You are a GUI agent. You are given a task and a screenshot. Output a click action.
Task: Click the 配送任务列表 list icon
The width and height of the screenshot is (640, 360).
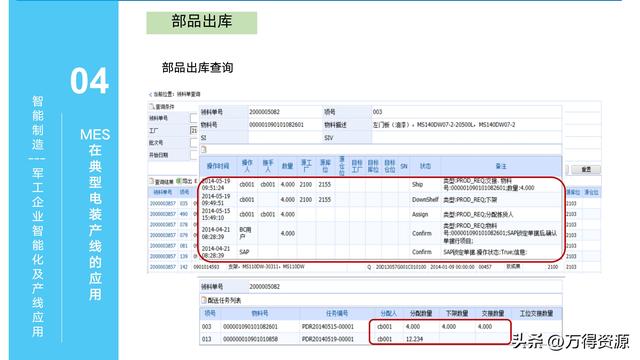(x=204, y=300)
